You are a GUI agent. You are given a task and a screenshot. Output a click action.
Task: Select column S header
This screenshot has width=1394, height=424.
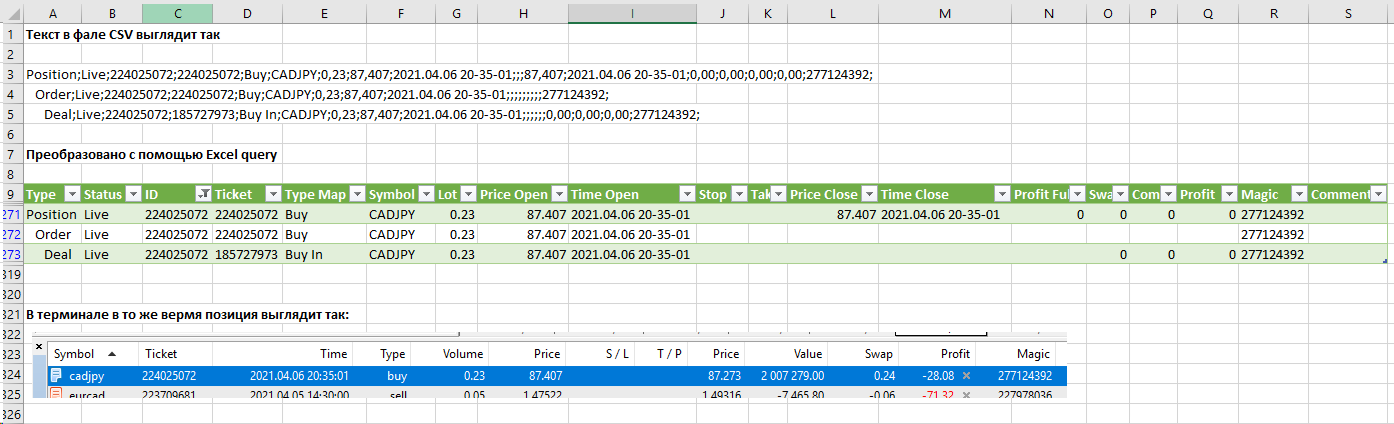(1349, 13)
